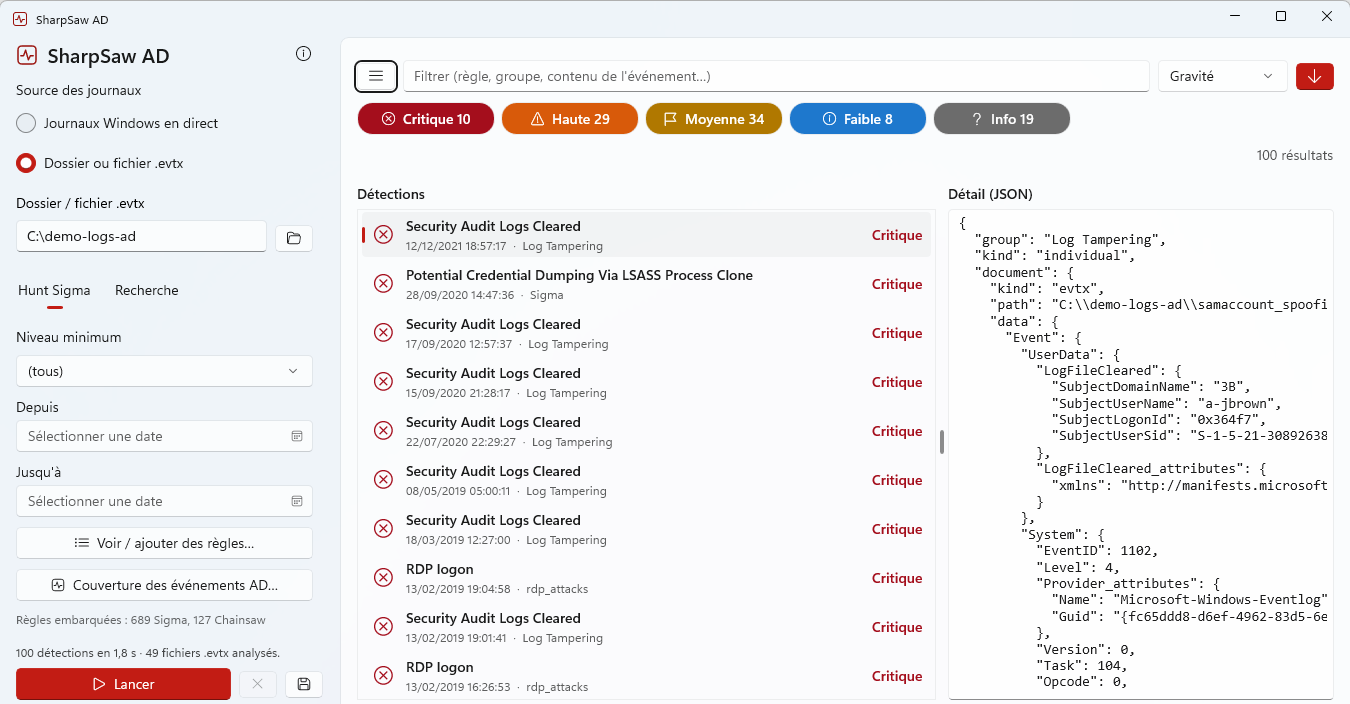The height and width of the screenshot is (704, 1350).
Task: Switch to the Hunt Sigma tab
Action: (x=54, y=290)
